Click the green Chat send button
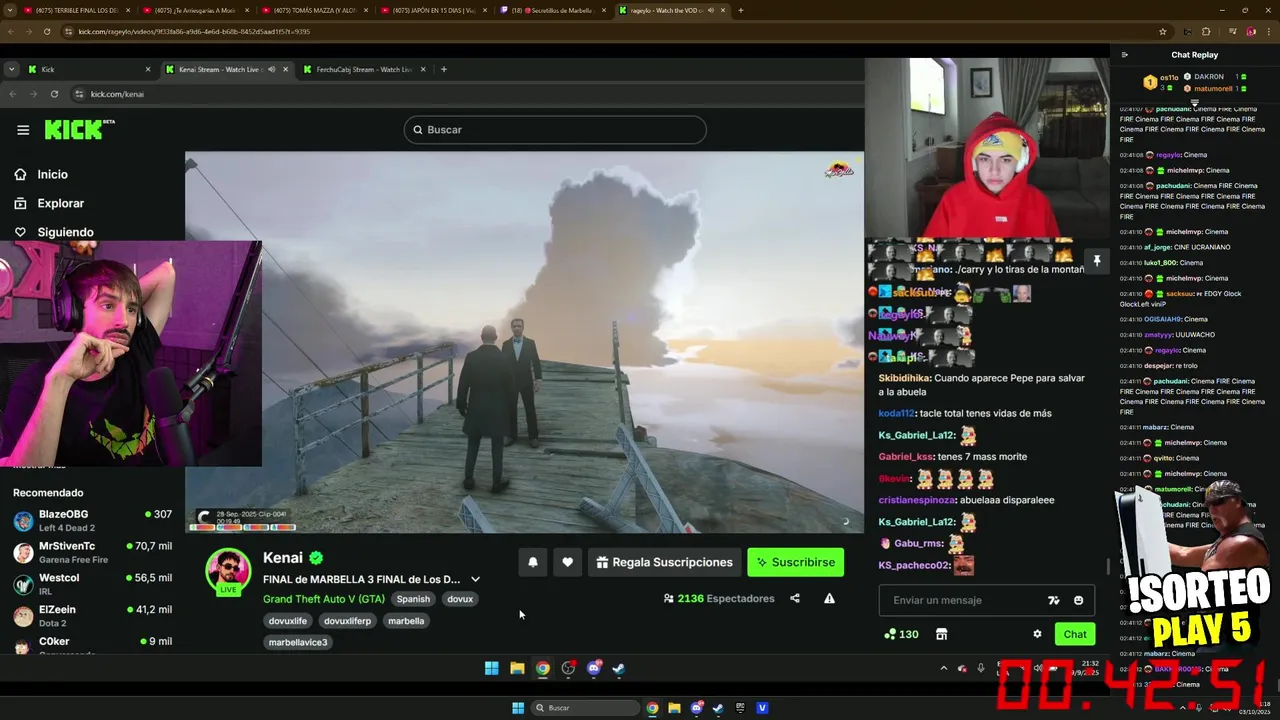 point(1075,634)
